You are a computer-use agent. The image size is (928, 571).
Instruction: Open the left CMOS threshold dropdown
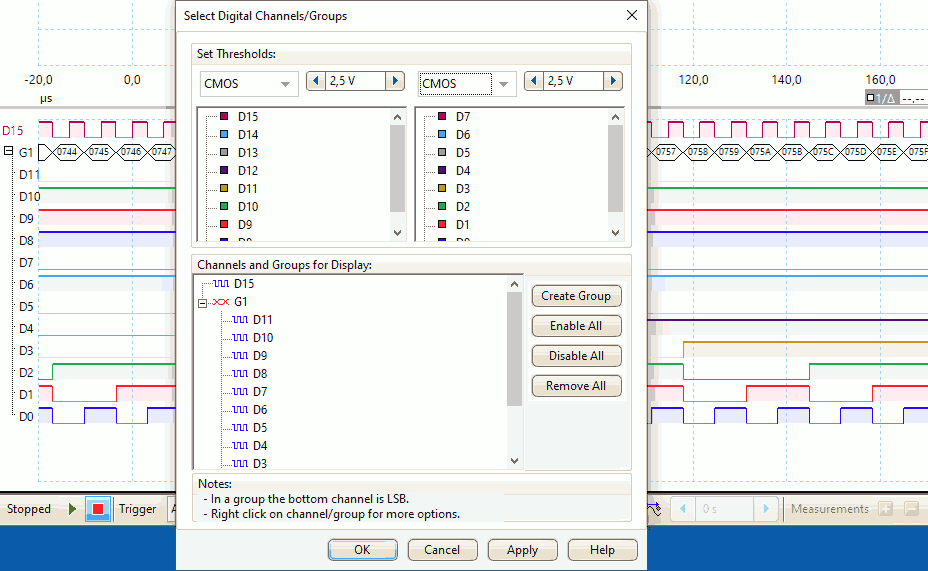click(x=286, y=84)
